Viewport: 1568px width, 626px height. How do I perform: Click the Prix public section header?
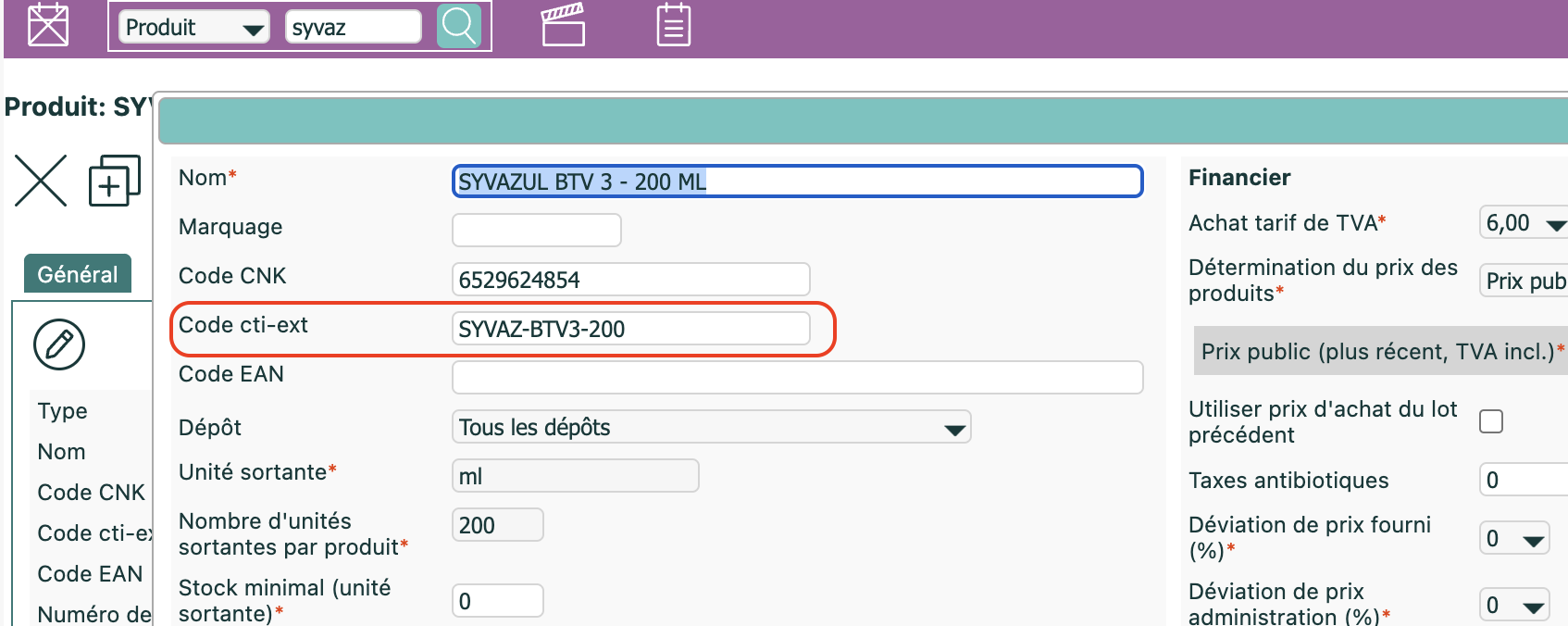tap(1381, 351)
